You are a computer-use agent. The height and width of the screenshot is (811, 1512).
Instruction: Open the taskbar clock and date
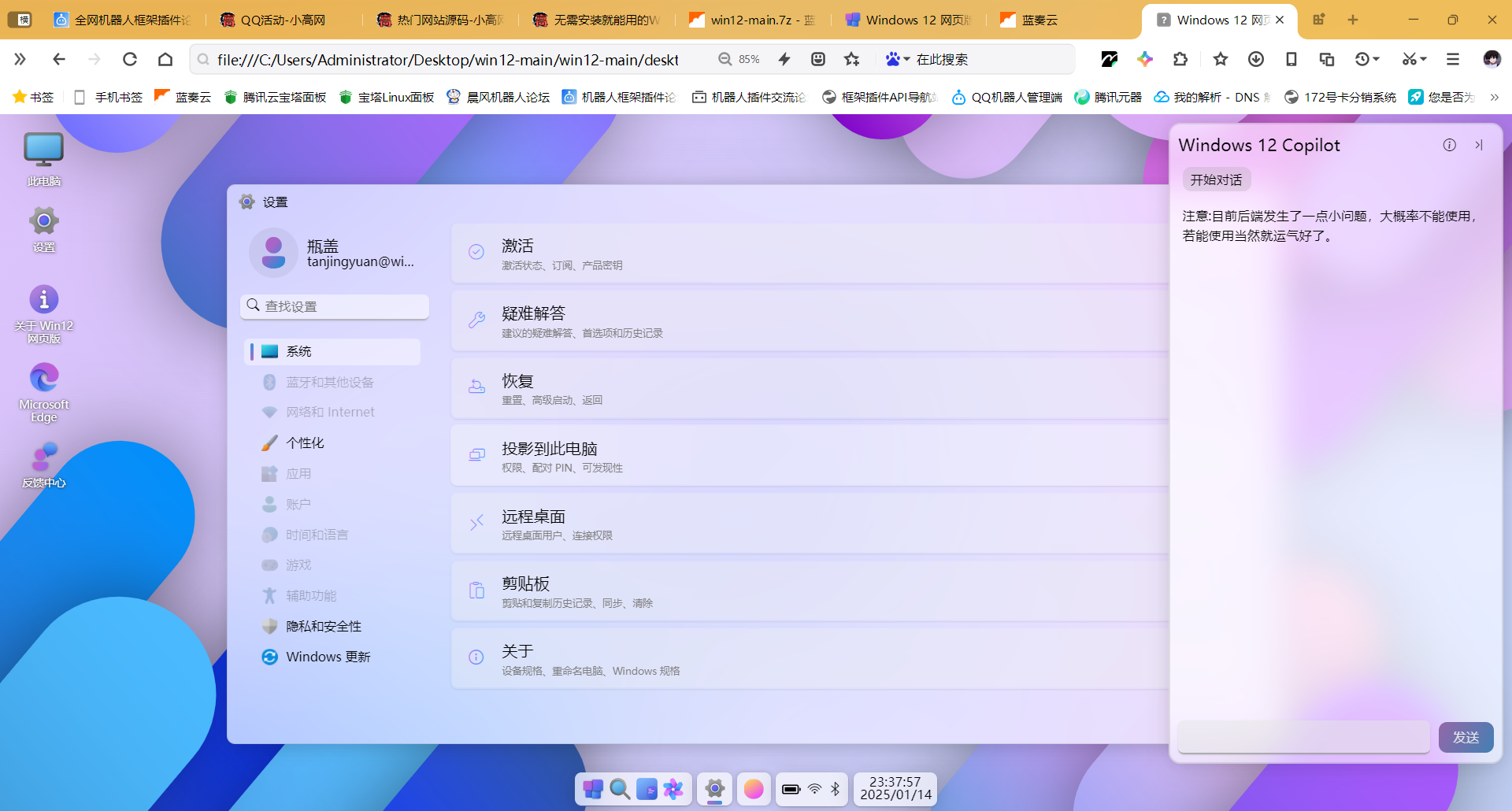(x=895, y=788)
